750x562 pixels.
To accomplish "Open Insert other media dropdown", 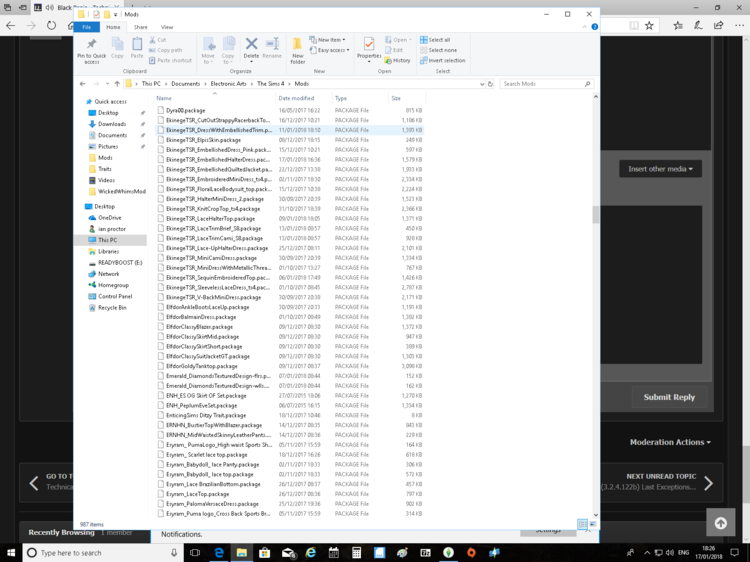I will pos(661,169).
